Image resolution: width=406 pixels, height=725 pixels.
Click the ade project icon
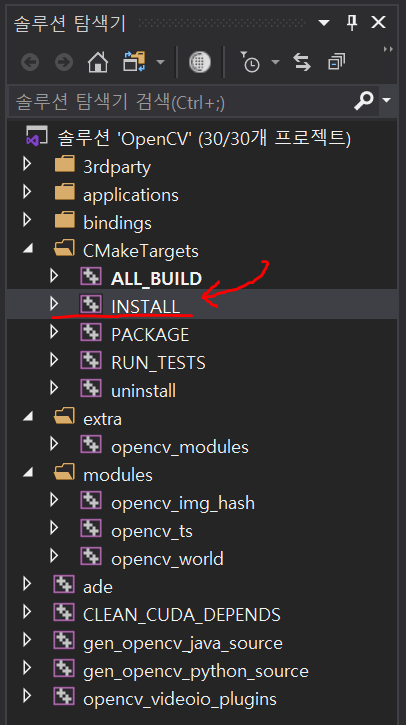coord(64,585)
